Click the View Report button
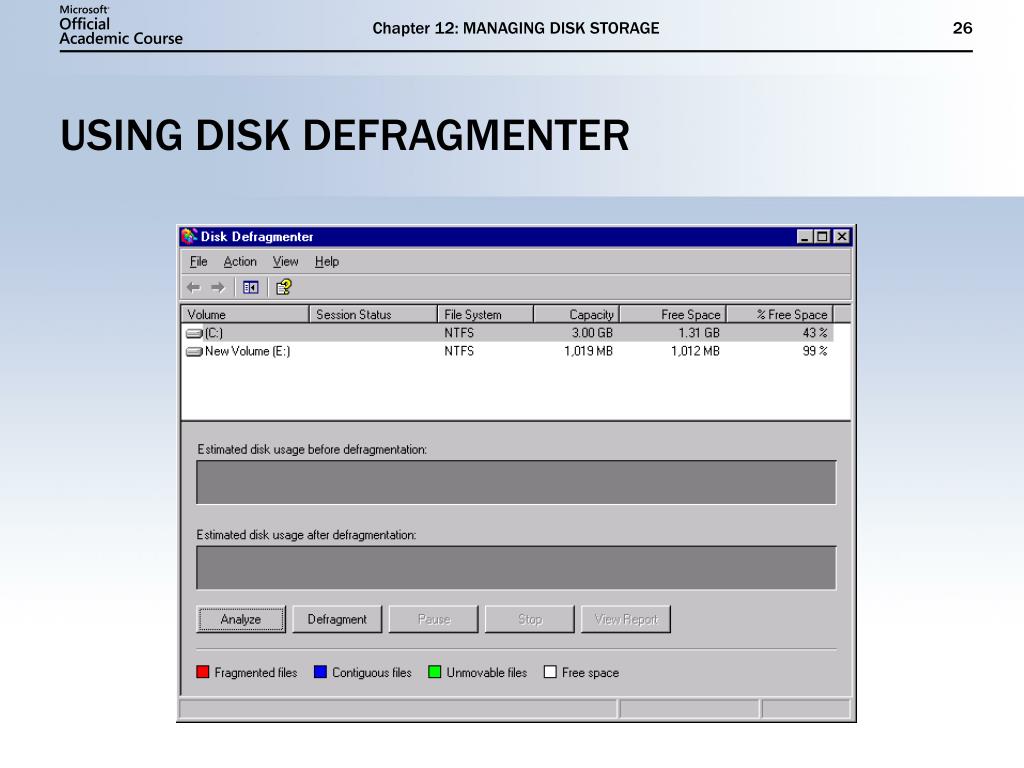The width and height of the screenshot is (1024, 768). click(x=626, y=619)
